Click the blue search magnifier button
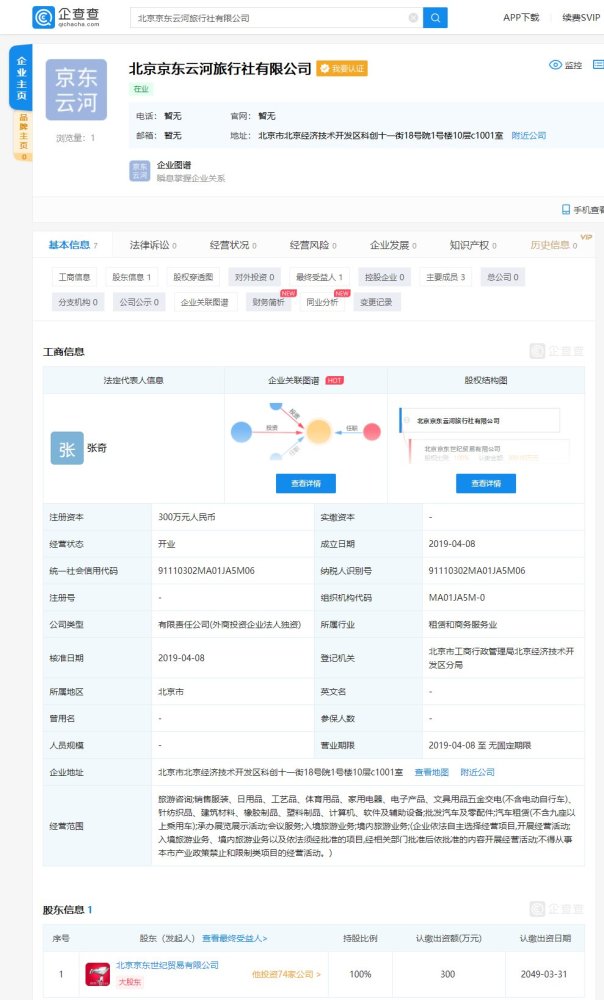This screenshot has height=1000, width=604. pyautogui.click(x=435, y=18)
